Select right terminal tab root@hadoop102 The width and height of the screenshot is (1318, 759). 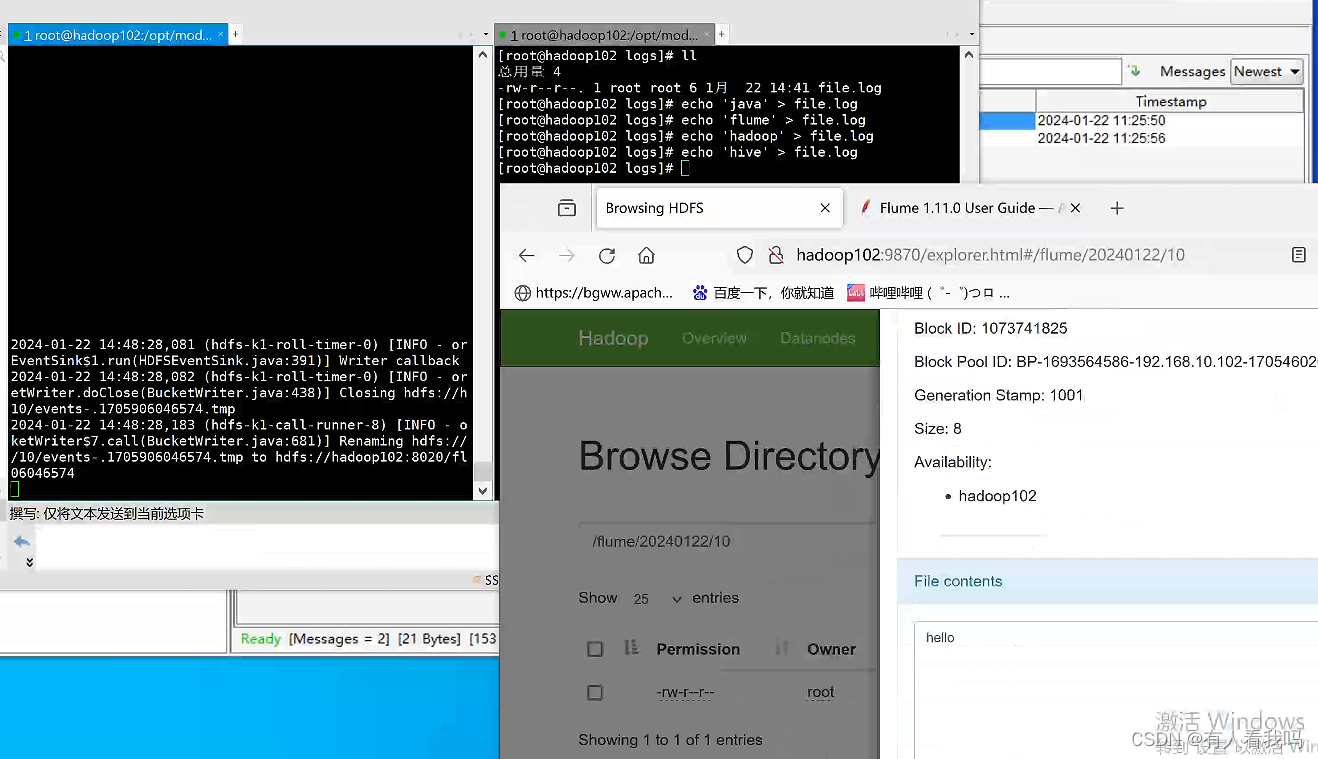pyautogui.click(x=605, y=35)
